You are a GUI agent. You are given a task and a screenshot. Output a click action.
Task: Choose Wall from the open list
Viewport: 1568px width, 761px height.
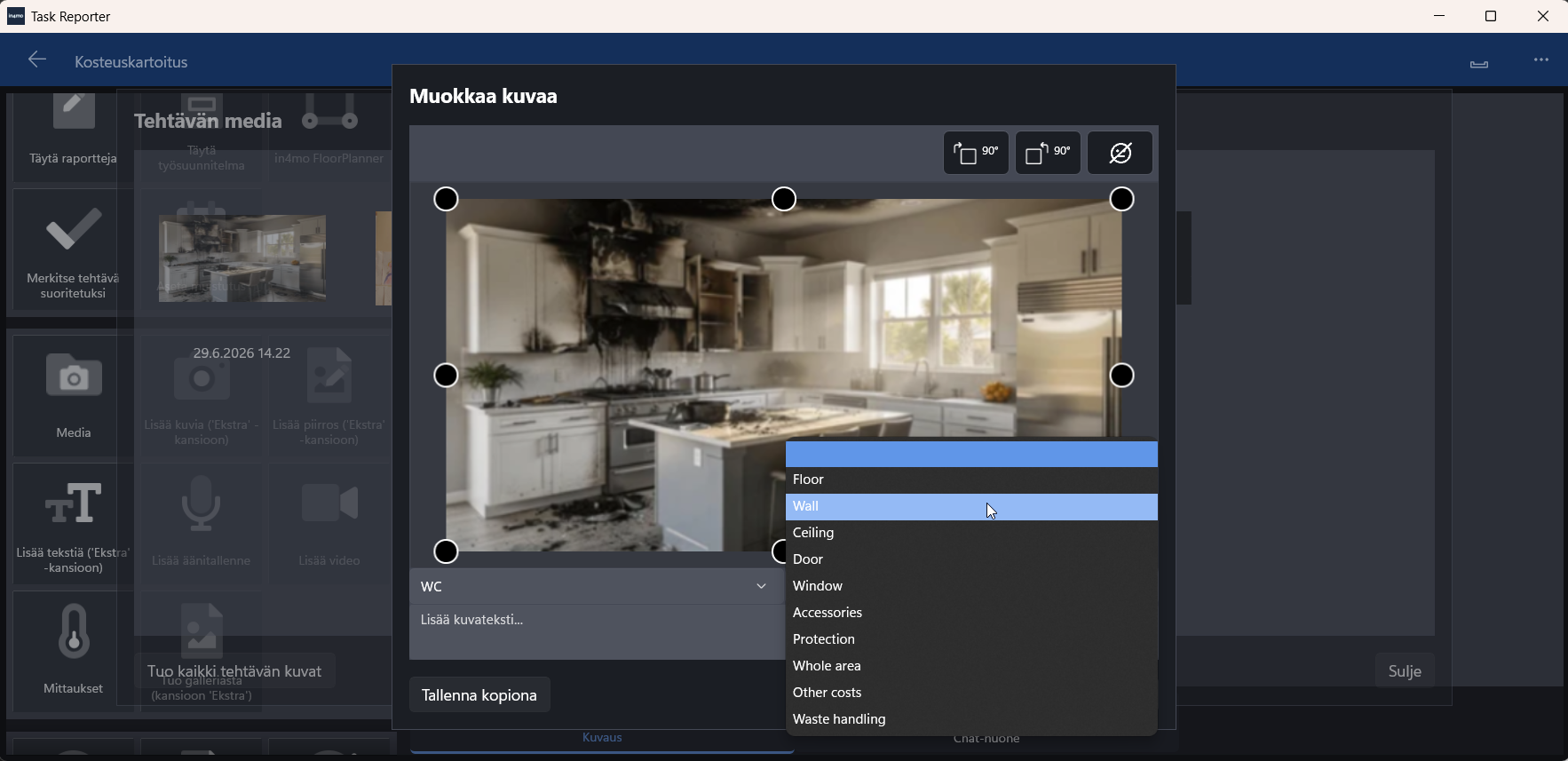(972, 506)
